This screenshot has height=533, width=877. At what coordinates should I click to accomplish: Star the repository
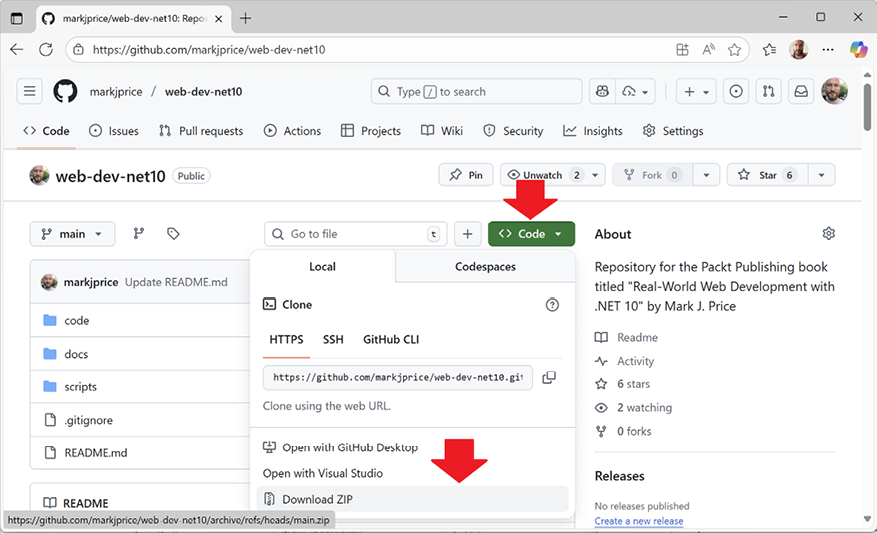pos(767,175)
